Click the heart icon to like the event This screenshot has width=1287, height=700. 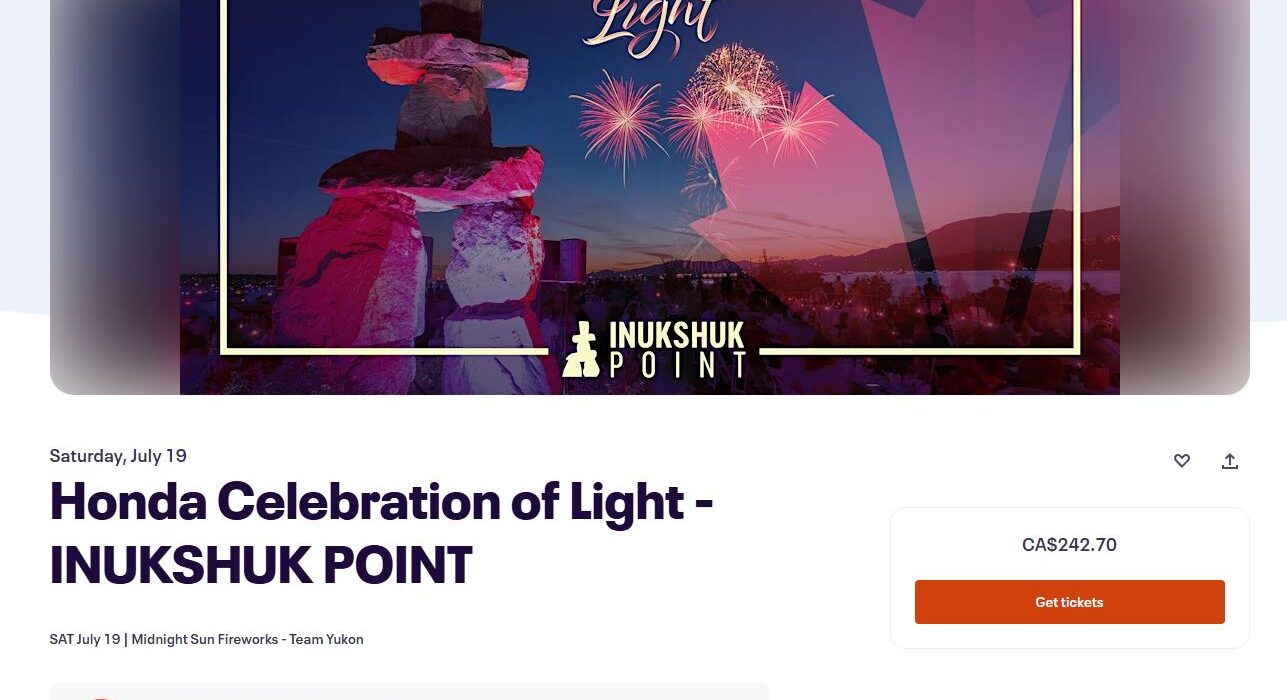click(x=1182, y=461)
